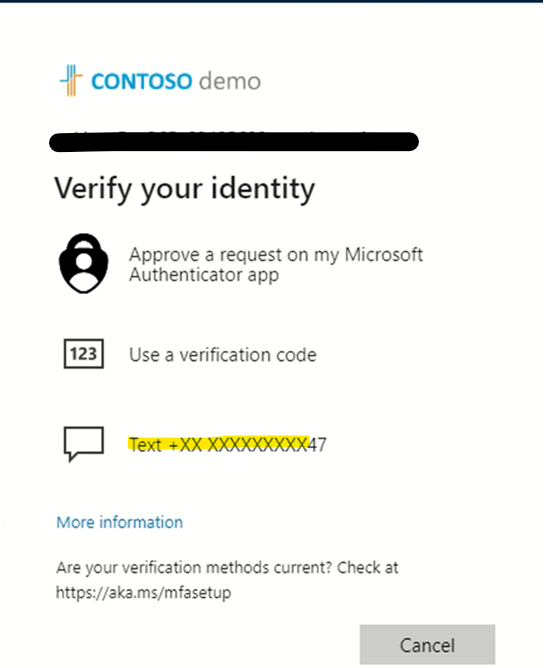Click the Contoso cross-shaped logo icon
This screenshot has width=556, height=668.
pos(71,80)
